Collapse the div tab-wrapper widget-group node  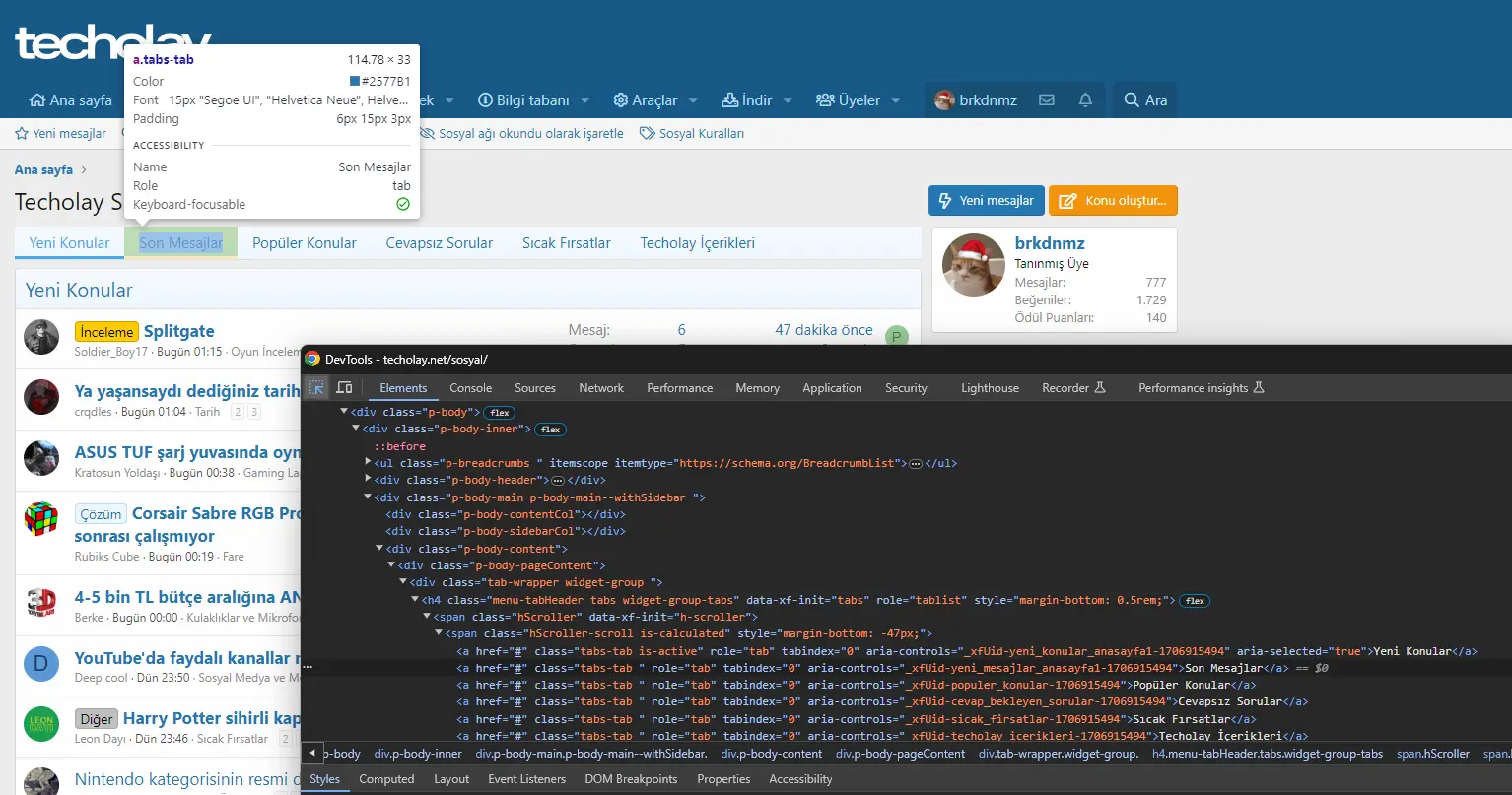click(x=404, y=582)
